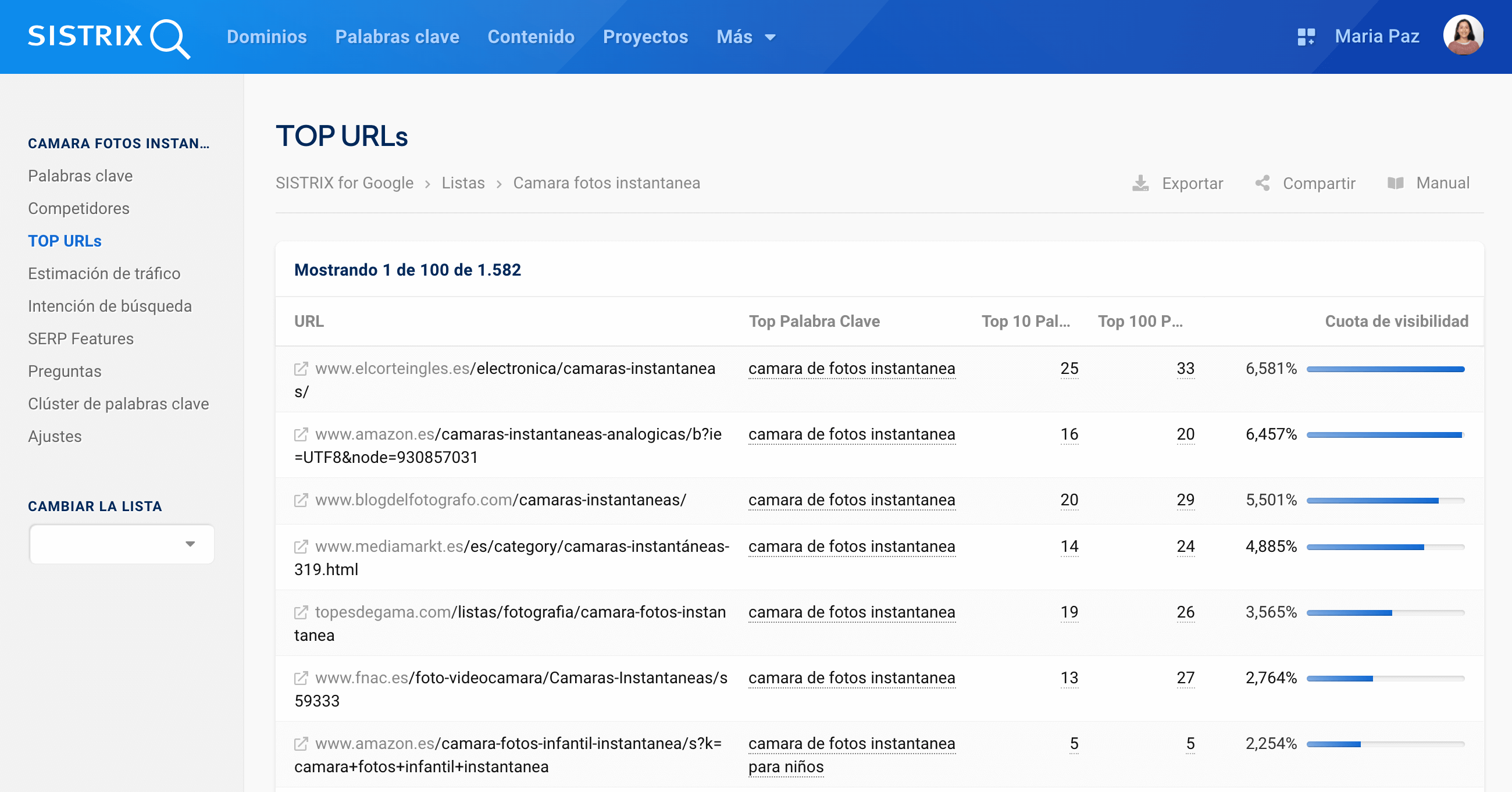The image size is (1512, 792).
Task: Click visibility bar for 6,581% row
Action: pyautogui.click(x=1385, y=369)
